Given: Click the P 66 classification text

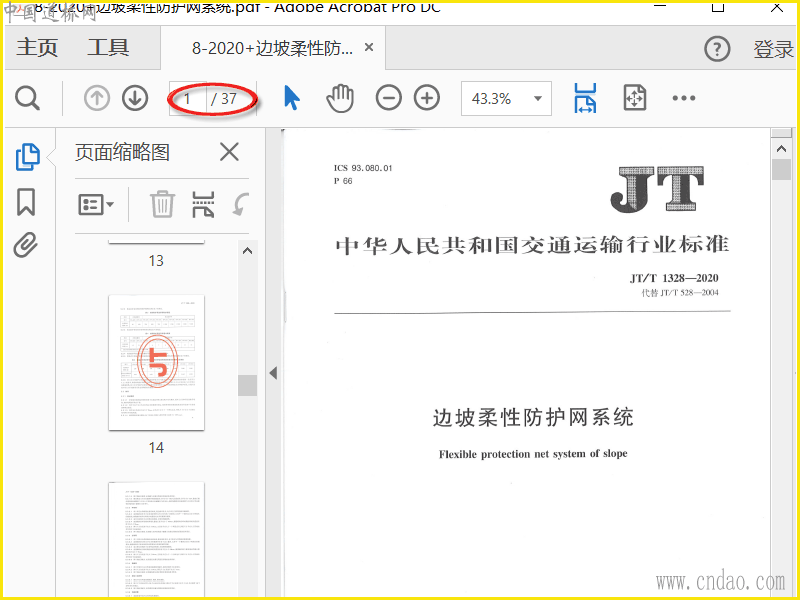Looking at the screenshot, I should [x=343, y=181].
